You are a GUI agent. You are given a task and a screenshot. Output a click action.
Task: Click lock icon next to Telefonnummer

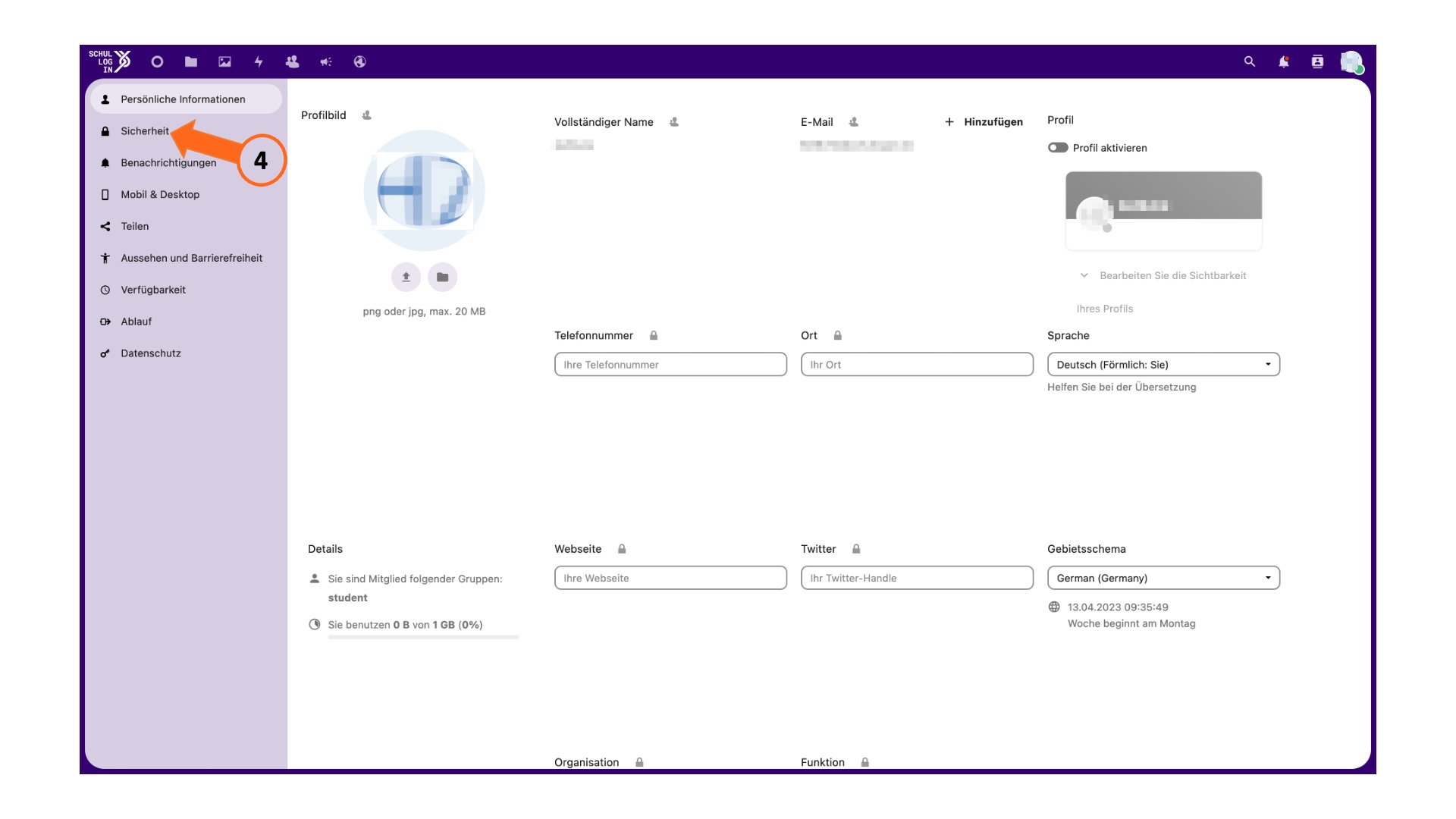[x=654, y=335]
